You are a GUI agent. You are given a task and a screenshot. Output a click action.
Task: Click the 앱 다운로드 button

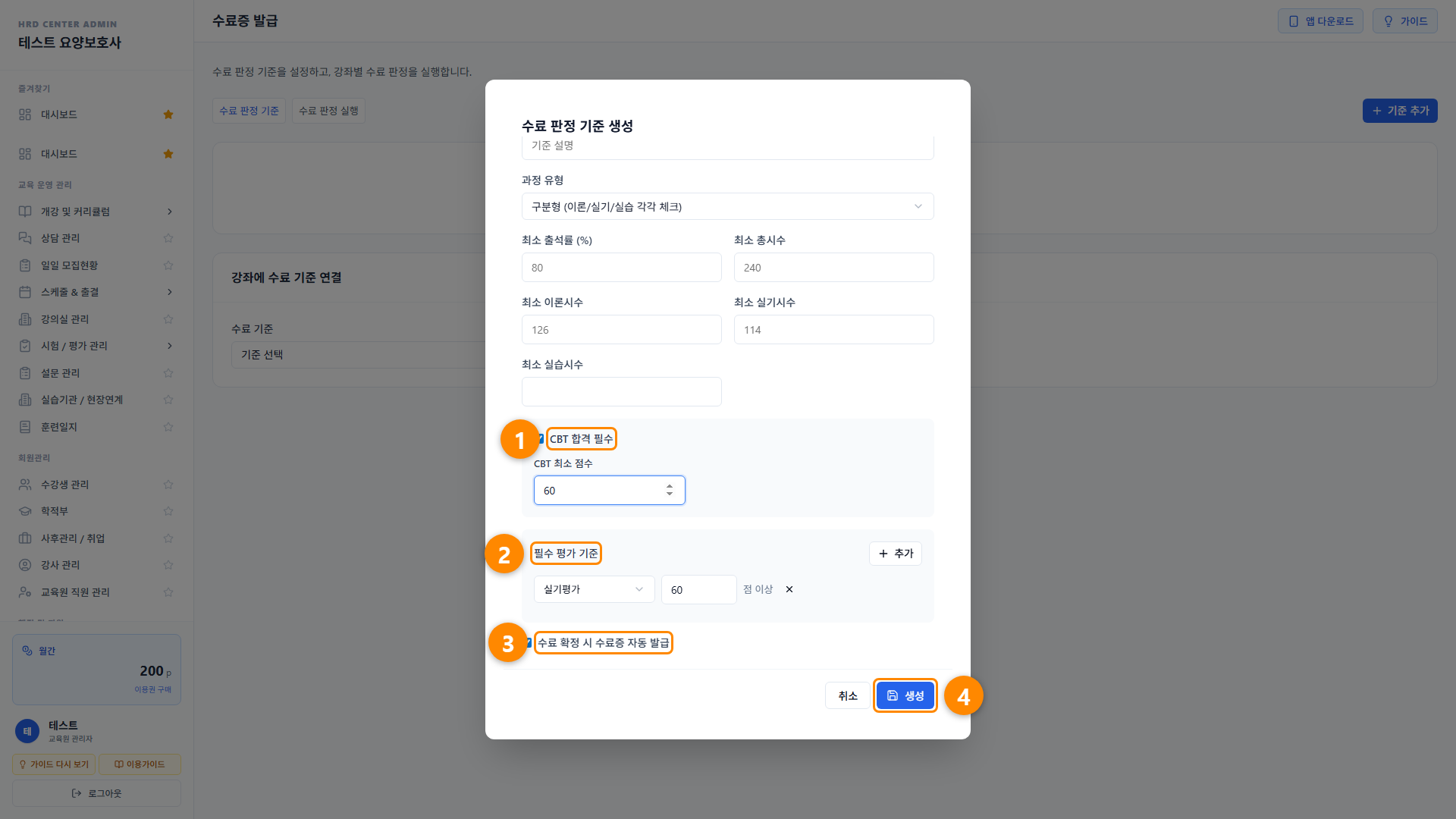[x=1320, y=21]
